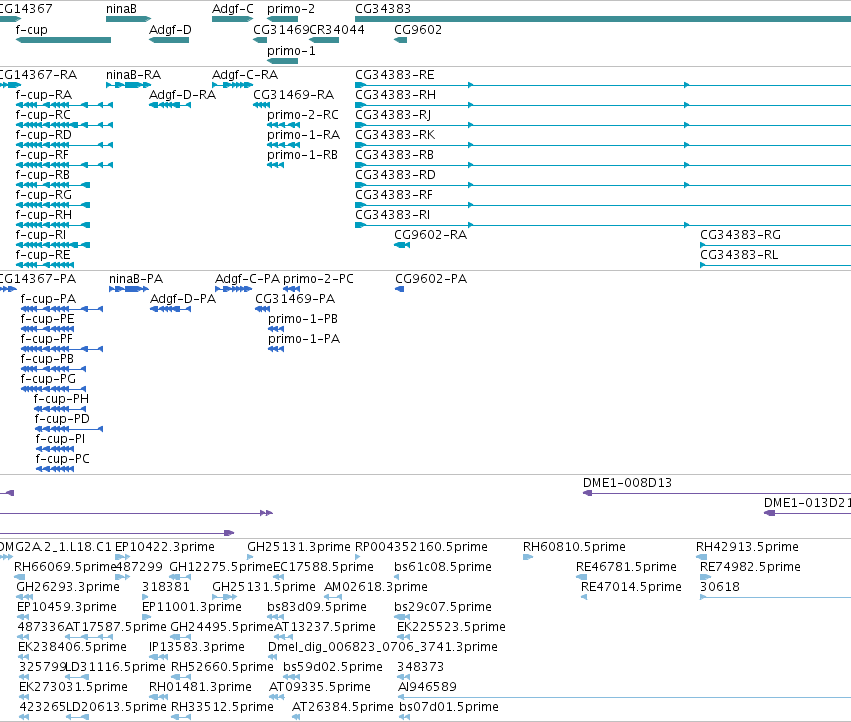Click the CG9602 gene label
This screenshot has height=722, width=851.
click(x=418, y=29)
